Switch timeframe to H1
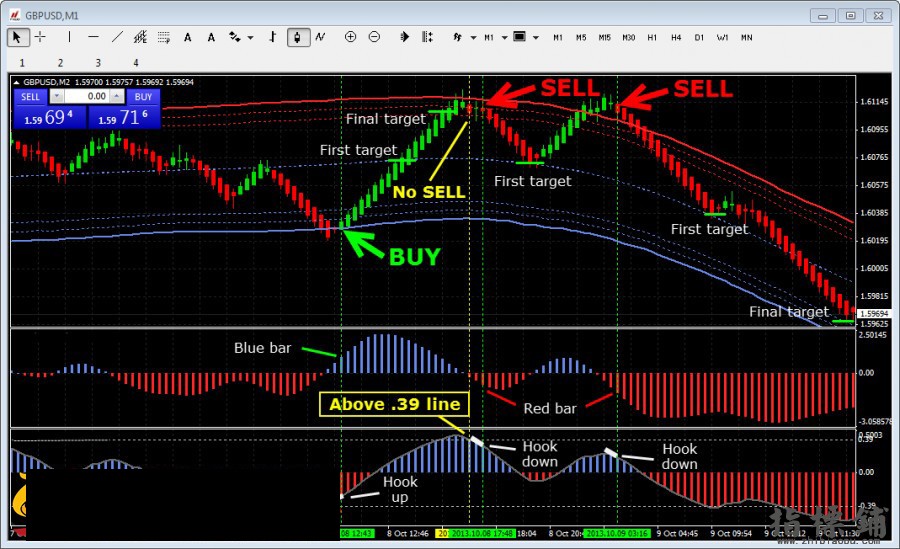The height and width of the screenshot is (549, 900). click(652, 37)
